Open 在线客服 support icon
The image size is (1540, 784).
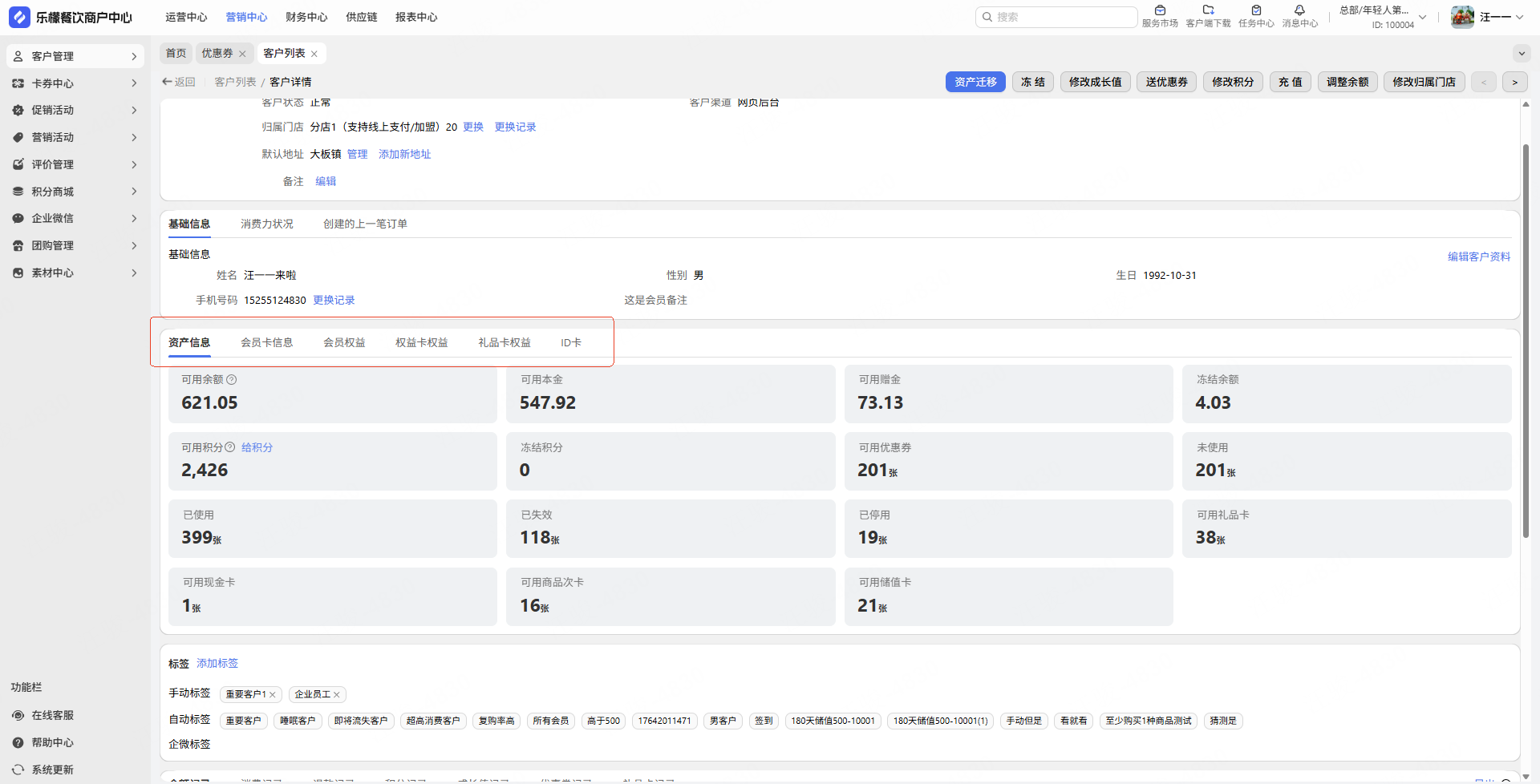pos(18,715)
